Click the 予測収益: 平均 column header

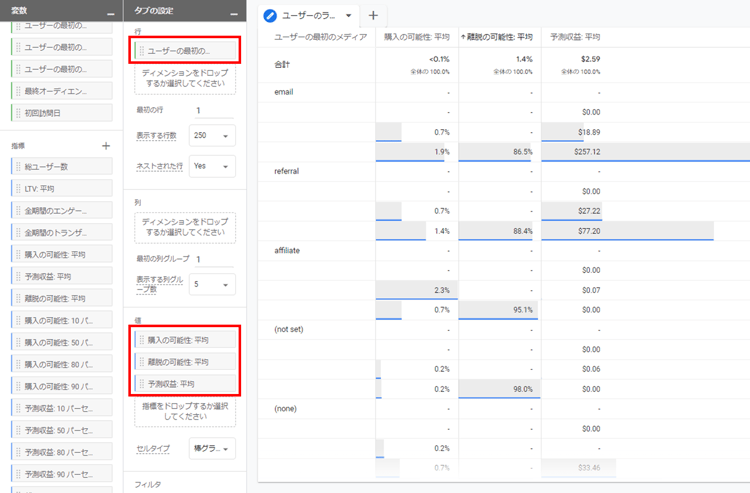click(574, 37)
